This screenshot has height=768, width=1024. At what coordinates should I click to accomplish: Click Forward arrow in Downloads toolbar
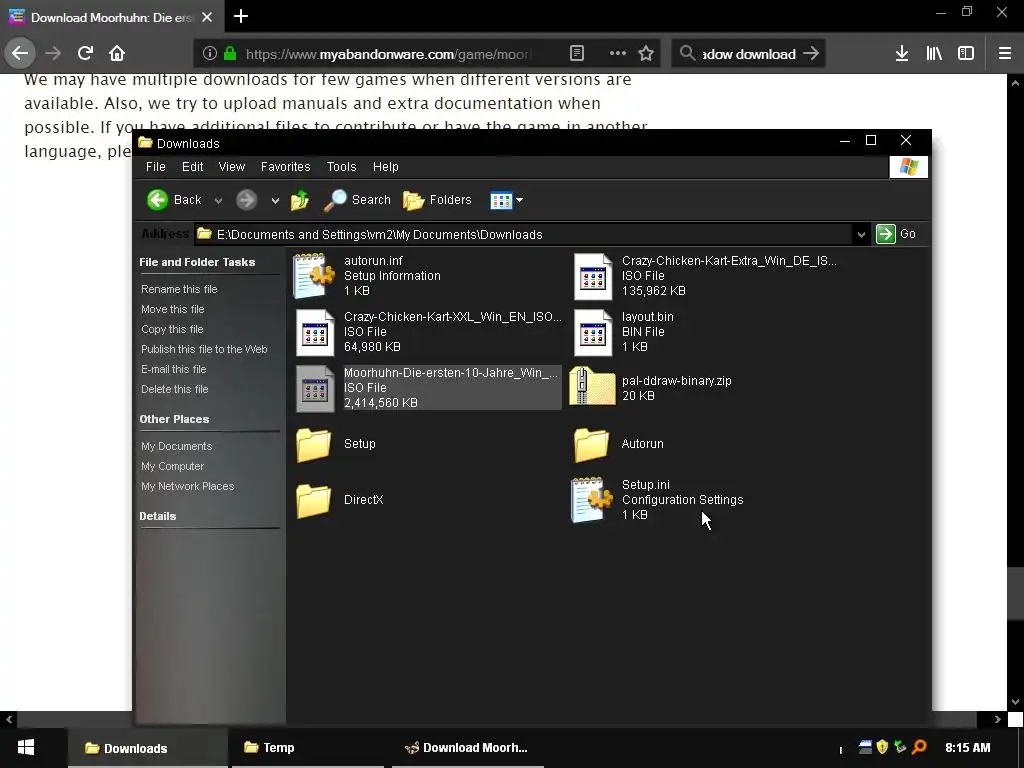click(246, 200)
